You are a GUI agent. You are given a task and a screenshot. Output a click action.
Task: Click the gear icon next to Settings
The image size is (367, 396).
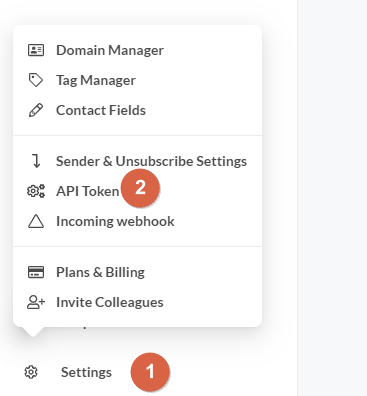pos(31,372)
